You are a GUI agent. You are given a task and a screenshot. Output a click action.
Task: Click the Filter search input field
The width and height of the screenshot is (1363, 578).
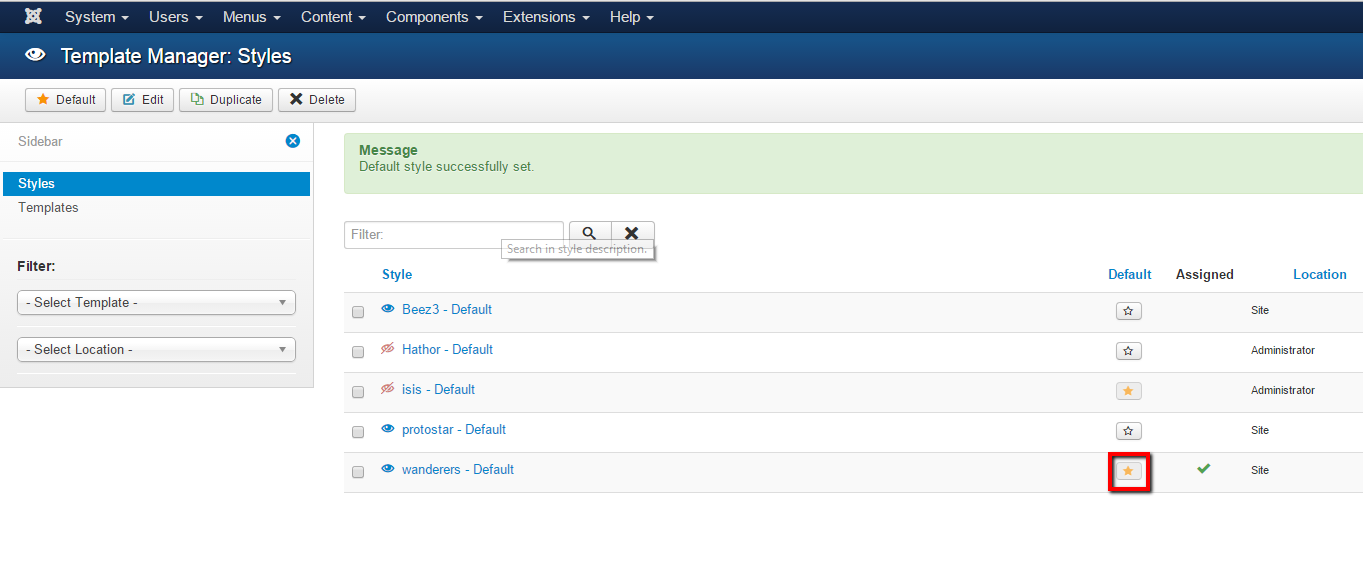pos(454,235)
